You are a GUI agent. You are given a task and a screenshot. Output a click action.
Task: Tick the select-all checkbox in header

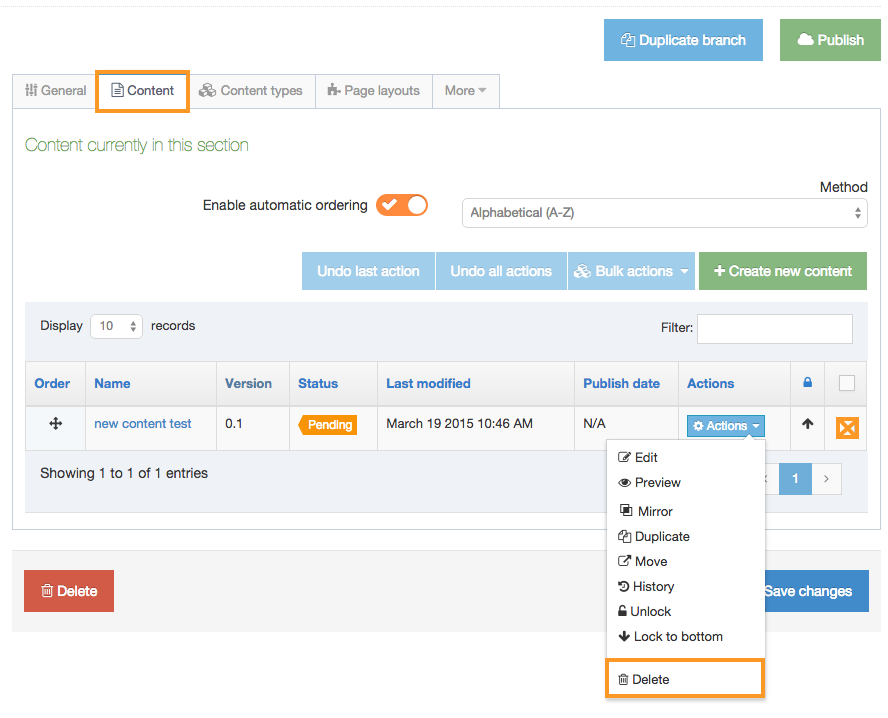pos(847,383)
